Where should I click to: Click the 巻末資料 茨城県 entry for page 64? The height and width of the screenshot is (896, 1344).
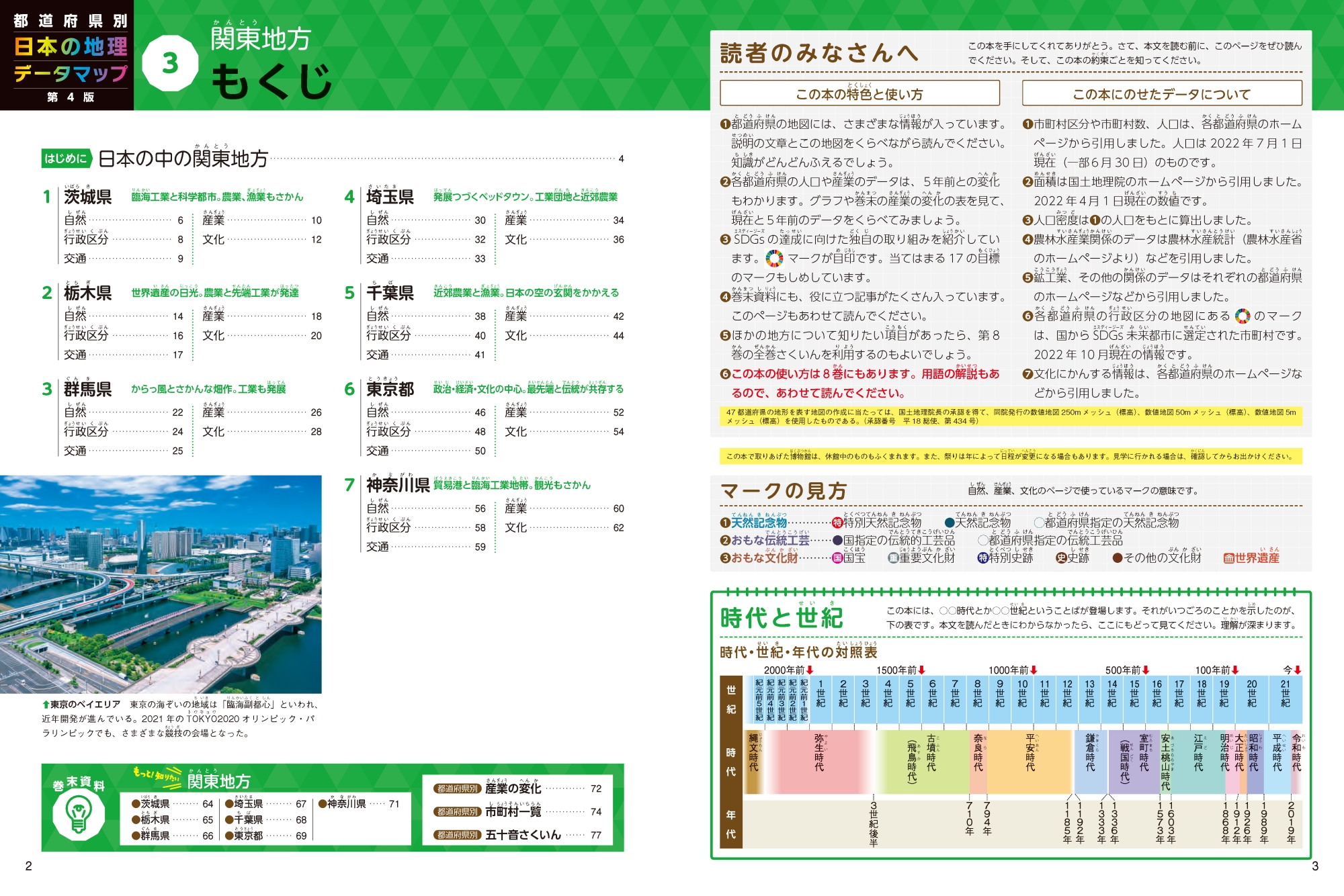point(173,803)
